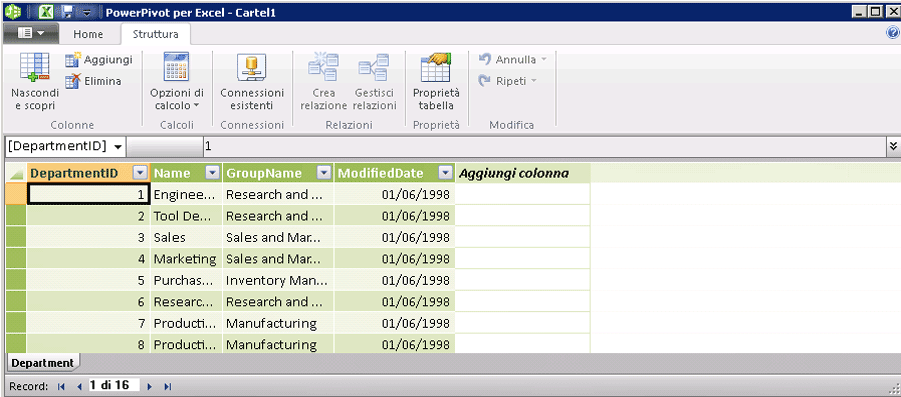Open the help question mark icon
The width and height of the screenshot is (901, 397).
point(892,33)
